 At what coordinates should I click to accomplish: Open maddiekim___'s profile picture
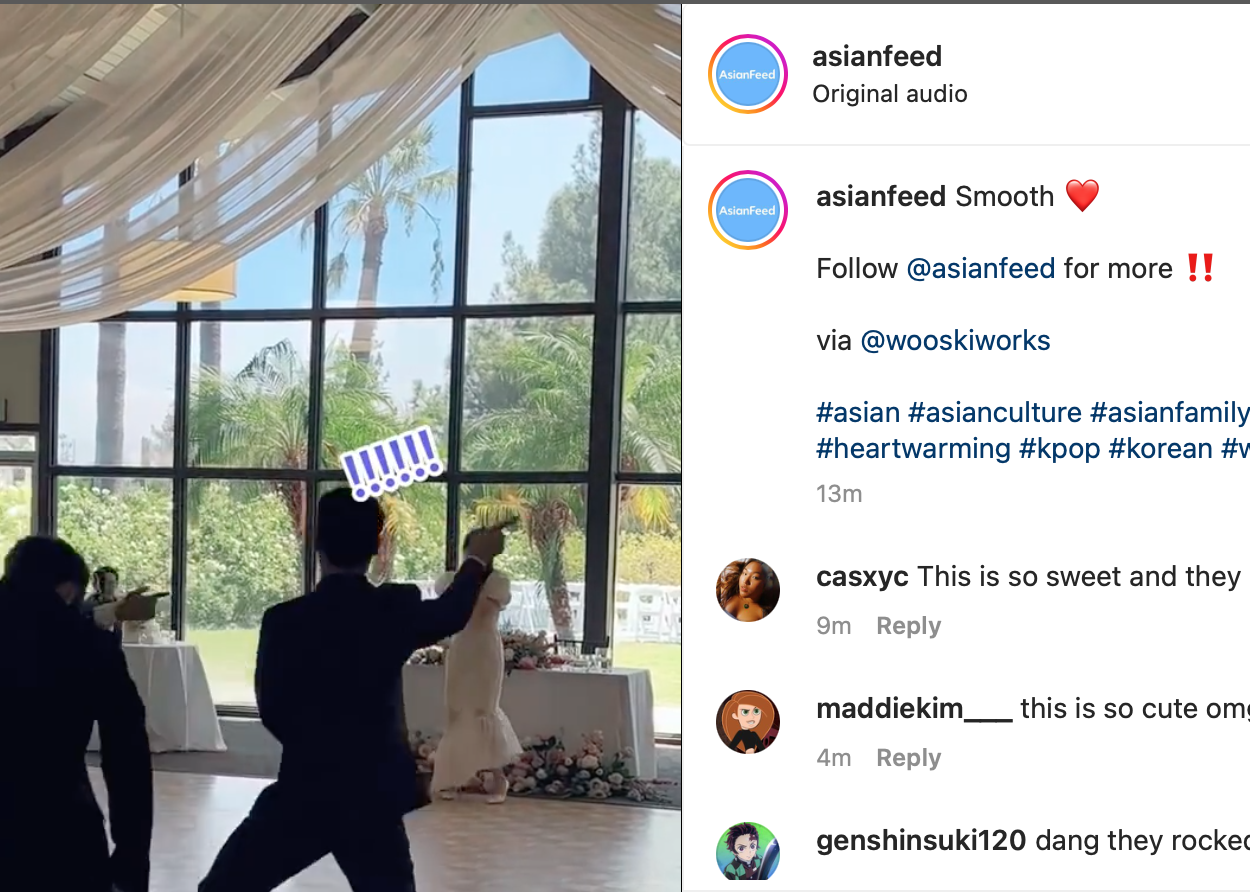click(748, 722)
